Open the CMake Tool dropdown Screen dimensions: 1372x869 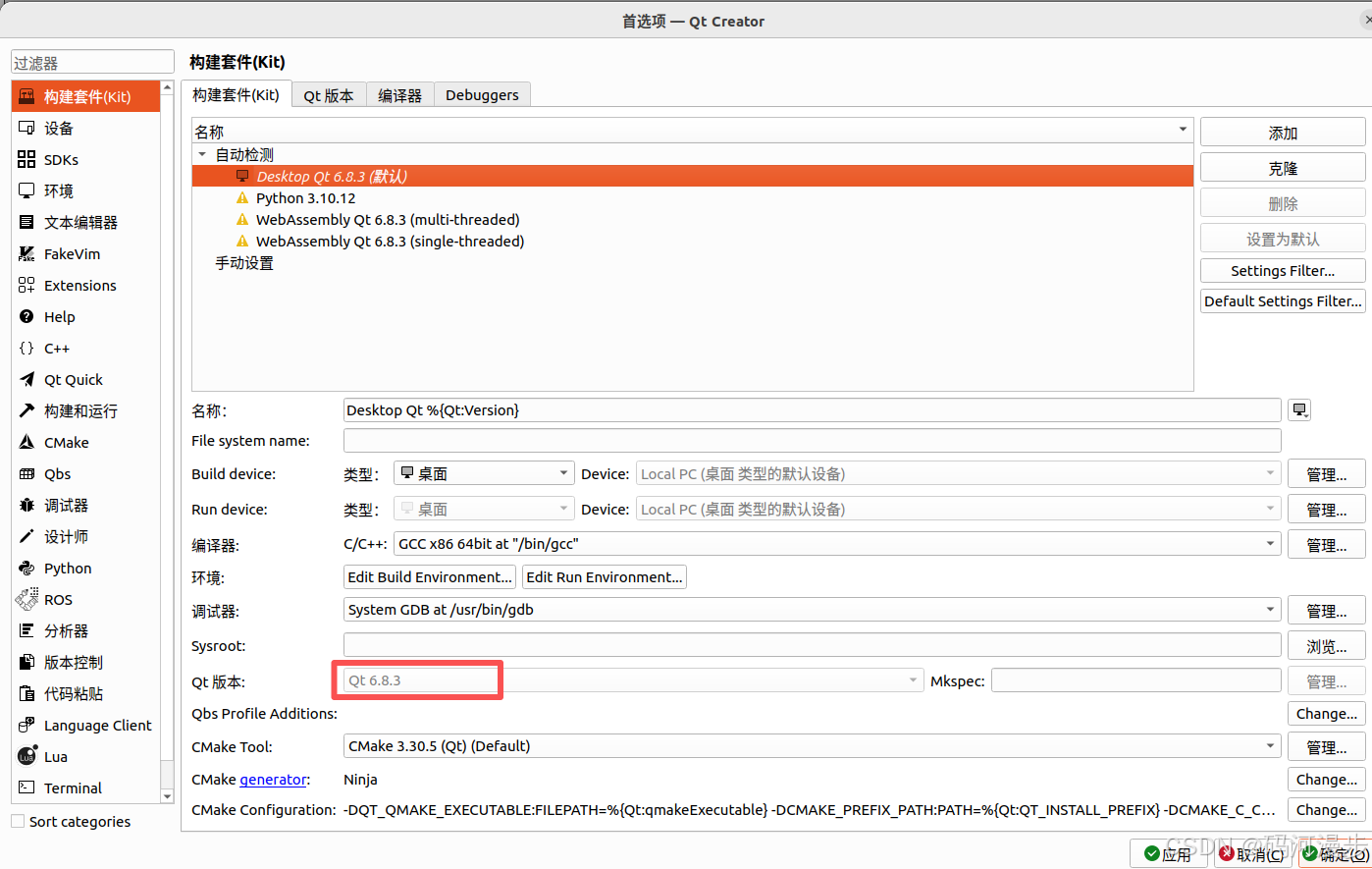click(x=813, y=746)
